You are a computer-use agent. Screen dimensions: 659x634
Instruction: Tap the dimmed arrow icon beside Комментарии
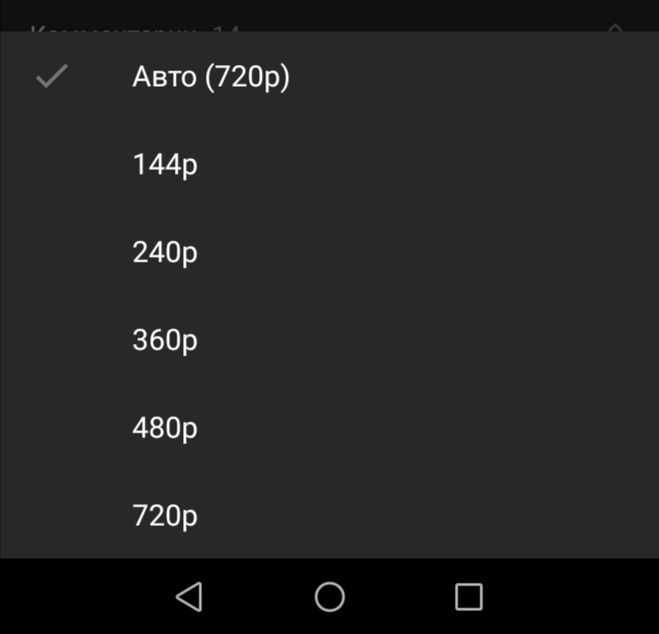click(617, 26)
